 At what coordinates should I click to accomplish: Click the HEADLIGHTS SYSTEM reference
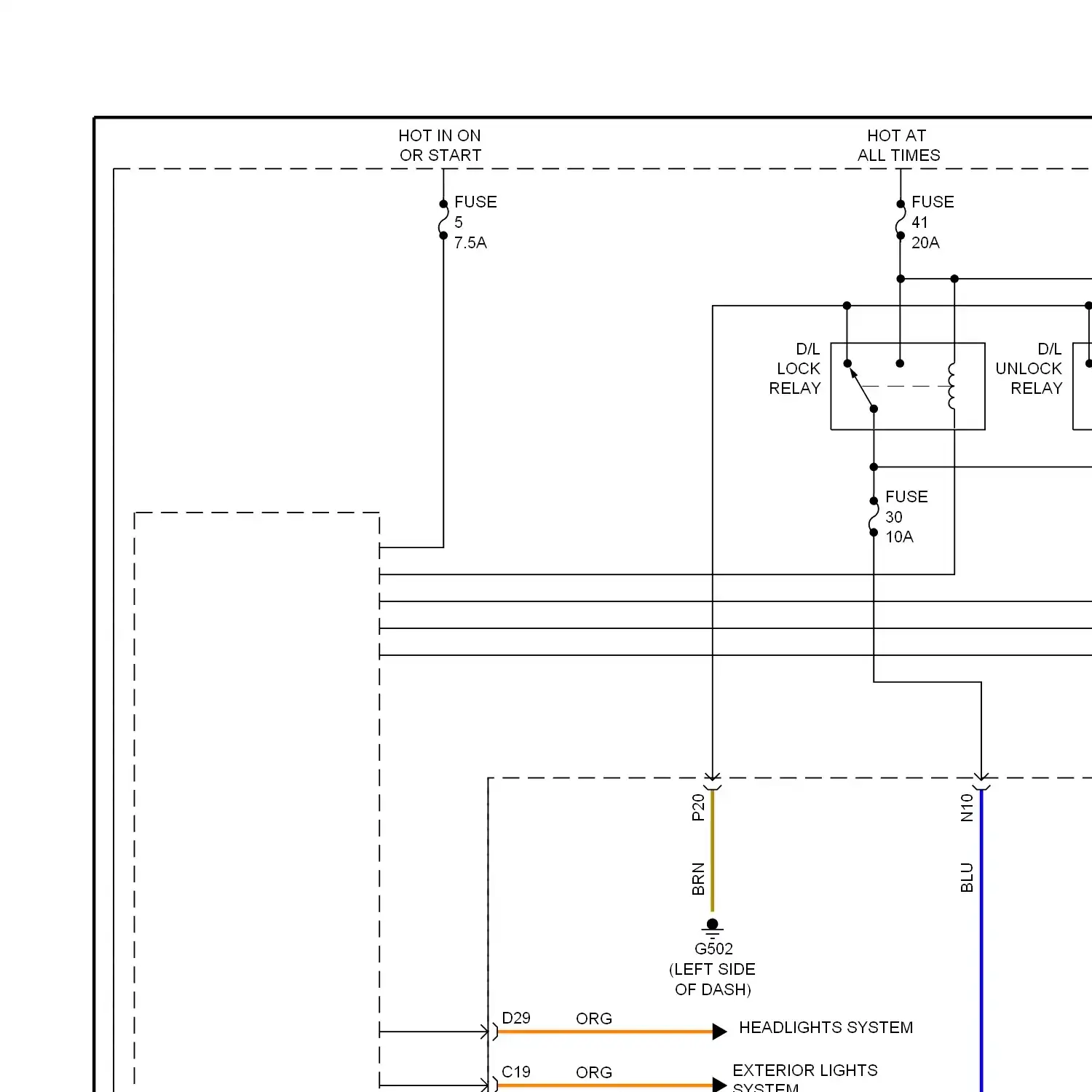tap(826, 1027)
